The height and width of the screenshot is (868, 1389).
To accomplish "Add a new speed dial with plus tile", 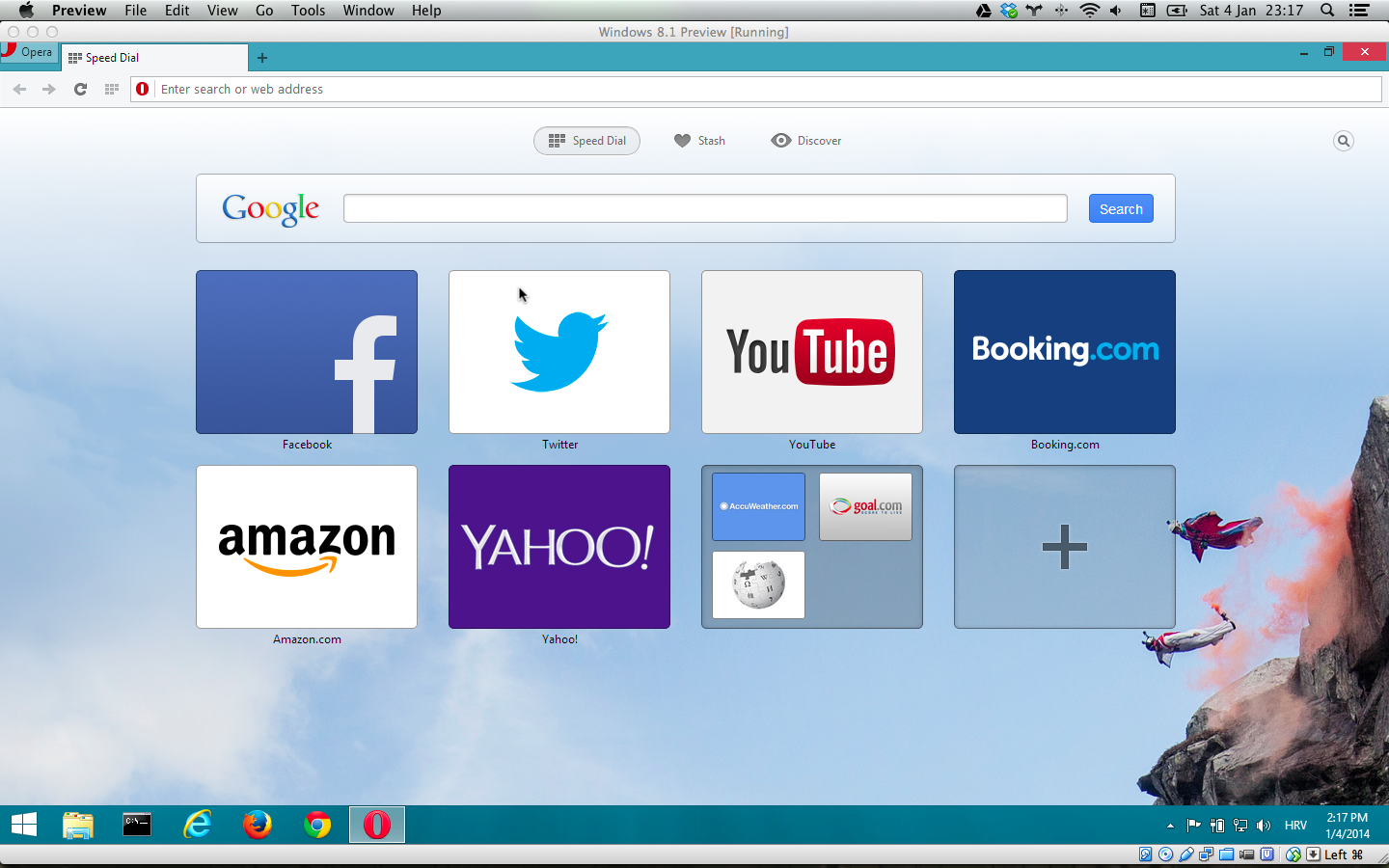I will click(x=1065, y=547).
